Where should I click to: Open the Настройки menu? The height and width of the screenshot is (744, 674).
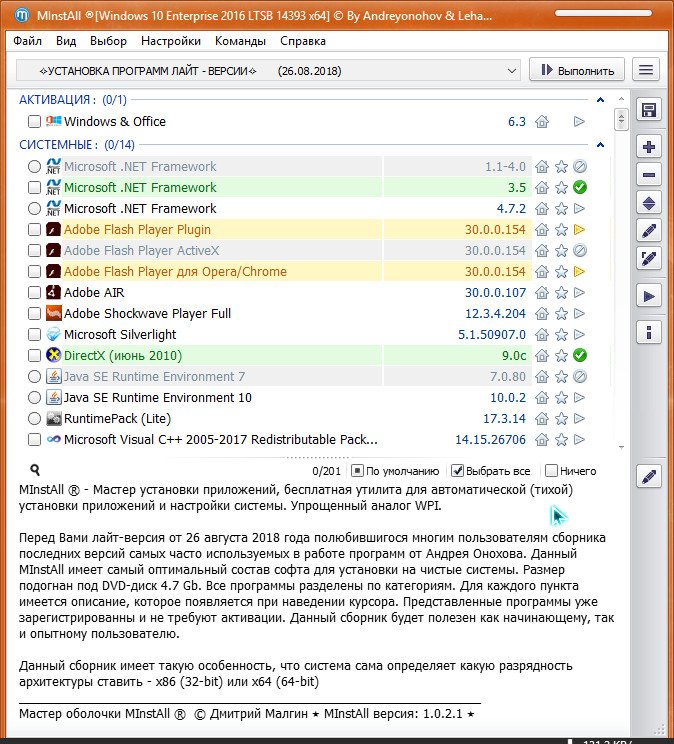pyautogui.click(x=171, y=41)
